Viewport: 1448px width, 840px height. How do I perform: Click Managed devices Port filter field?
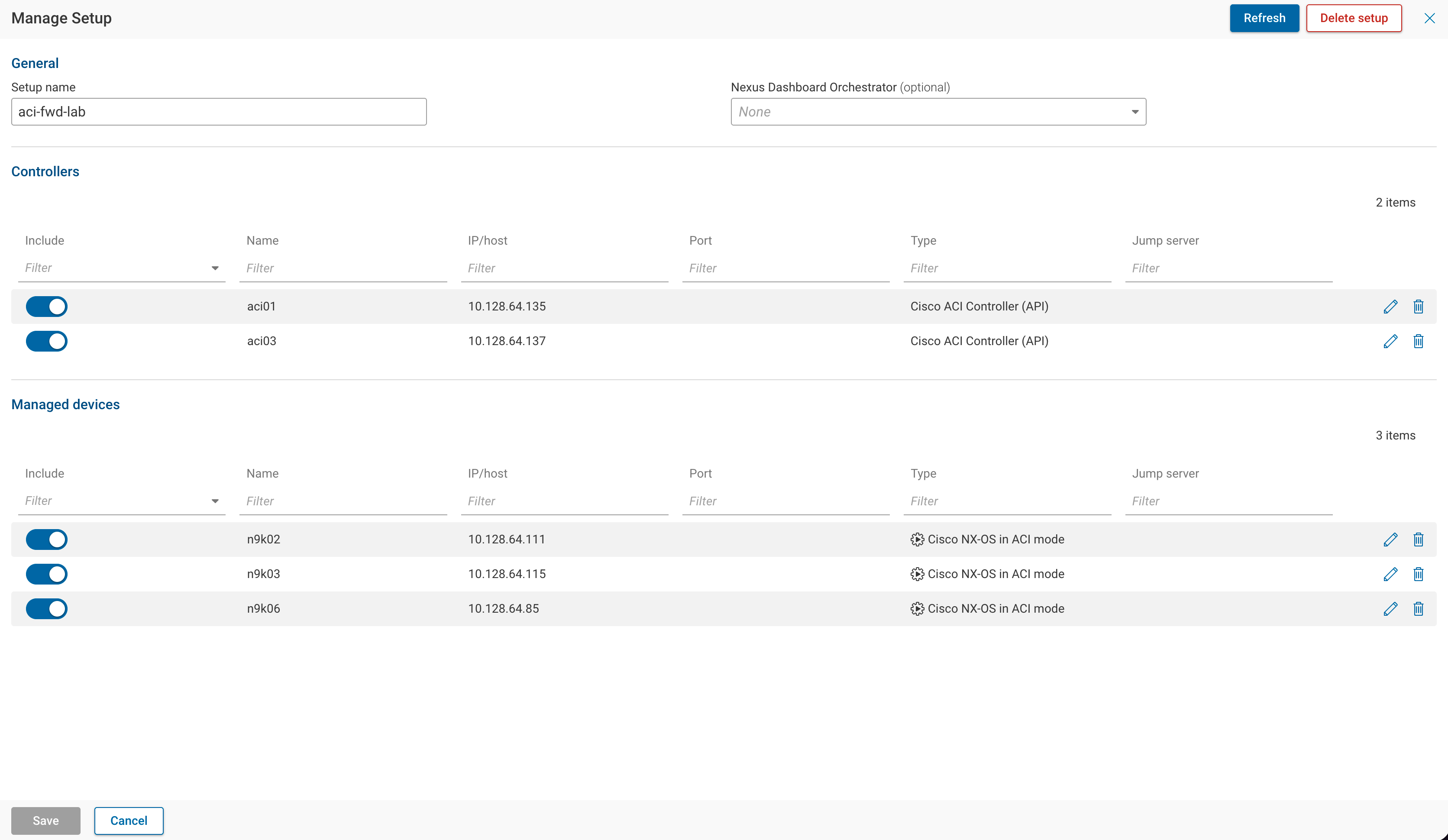(x=786, y=501)
